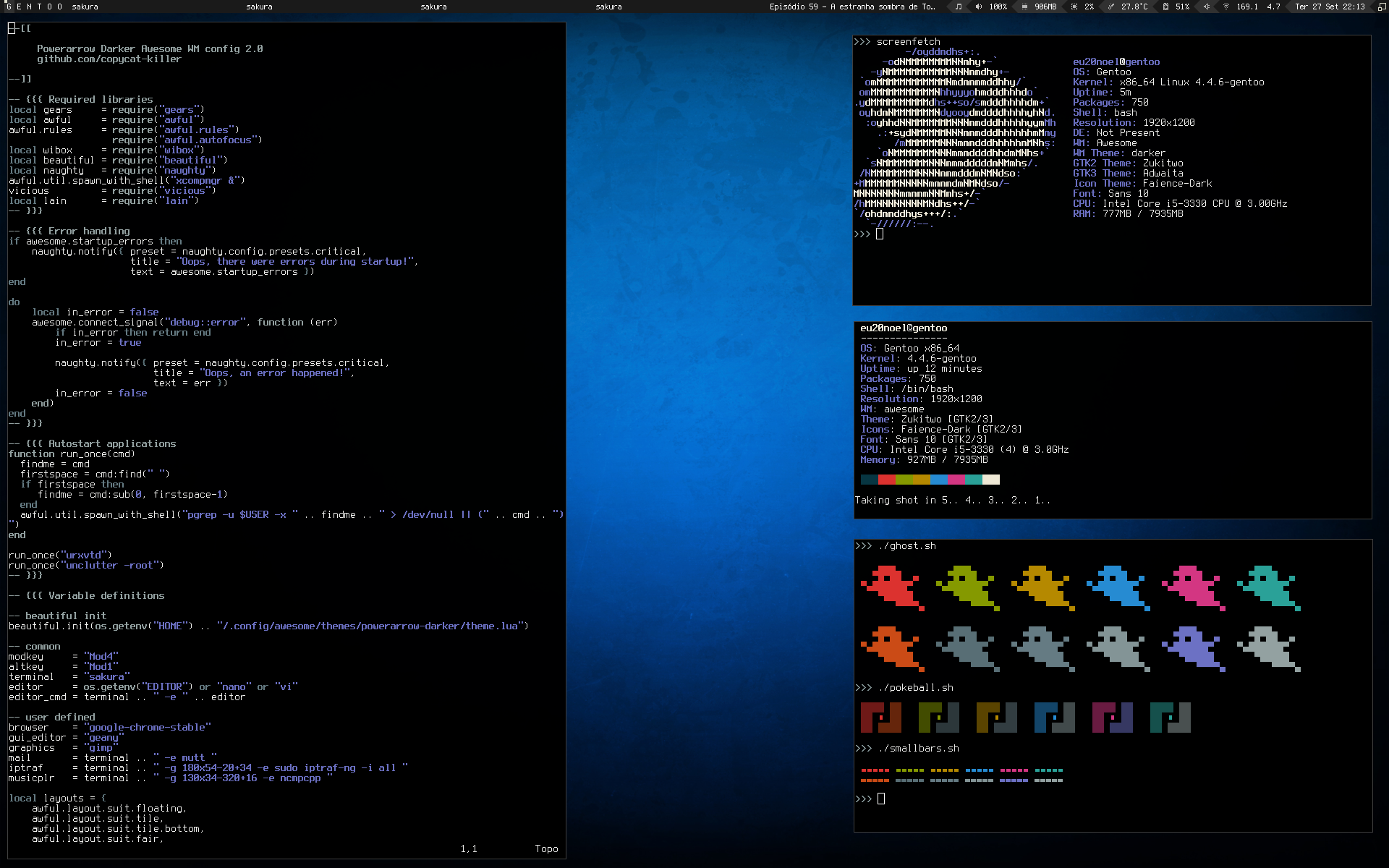1389x868 pixels.
Task: Click the teal ghost in the ghost.sh output
Action: pos(1268,587)
